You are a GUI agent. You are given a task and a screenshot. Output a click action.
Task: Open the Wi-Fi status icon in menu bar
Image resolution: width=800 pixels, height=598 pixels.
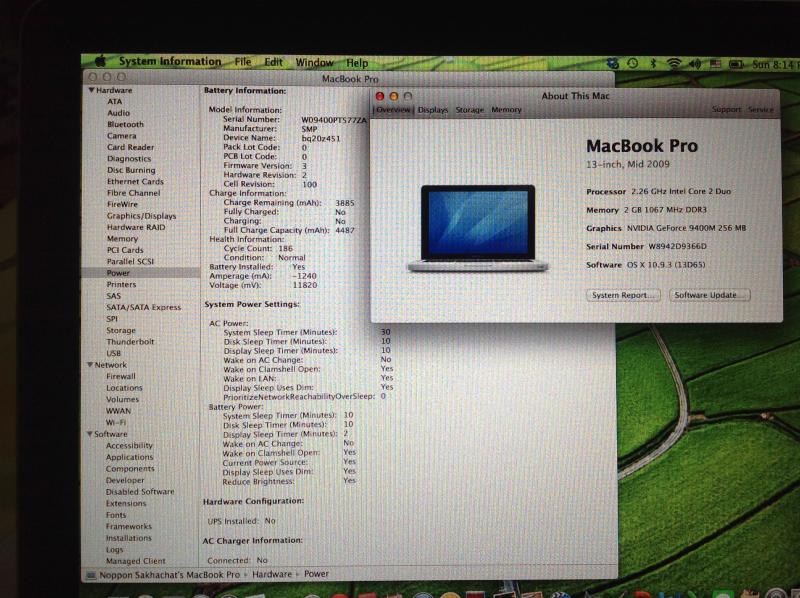pos(674,64)
